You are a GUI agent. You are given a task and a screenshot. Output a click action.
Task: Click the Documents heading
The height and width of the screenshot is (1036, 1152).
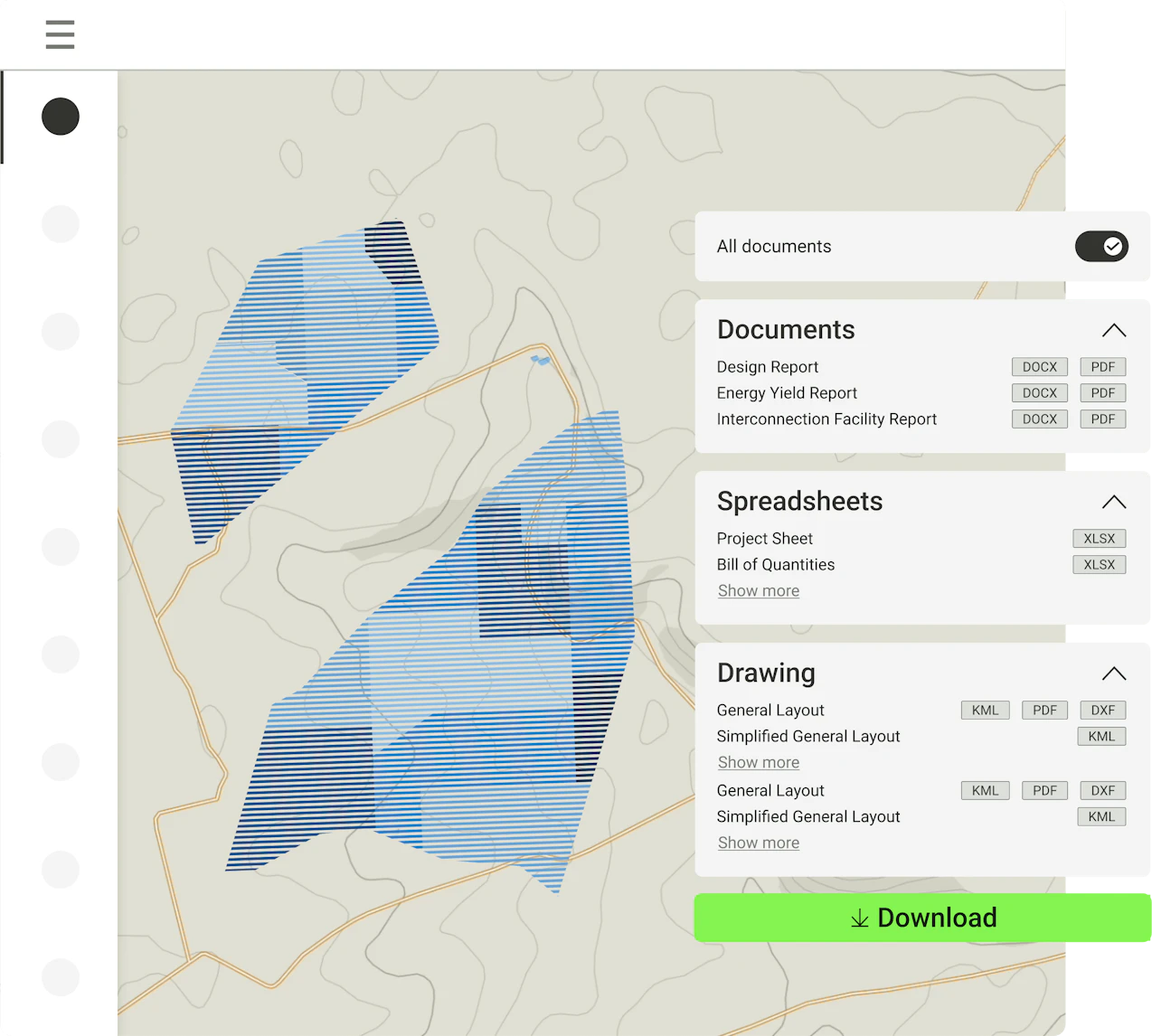pyautogui.click(x=786, y=330)
